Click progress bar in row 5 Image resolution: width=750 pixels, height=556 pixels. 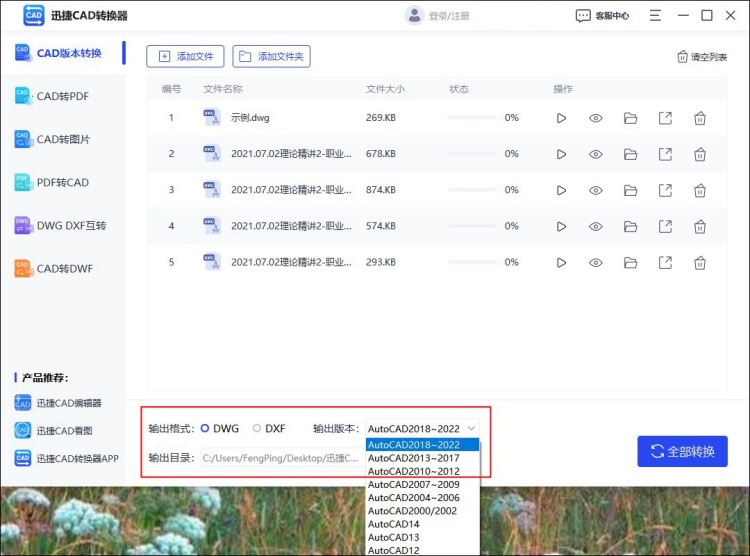[x=473, y=262]
